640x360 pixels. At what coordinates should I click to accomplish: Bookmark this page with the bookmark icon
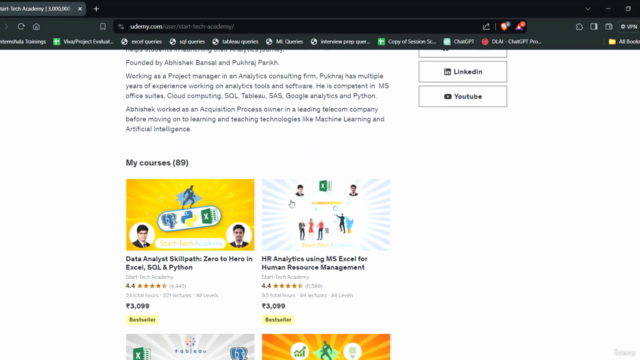[x=103, y=27]
